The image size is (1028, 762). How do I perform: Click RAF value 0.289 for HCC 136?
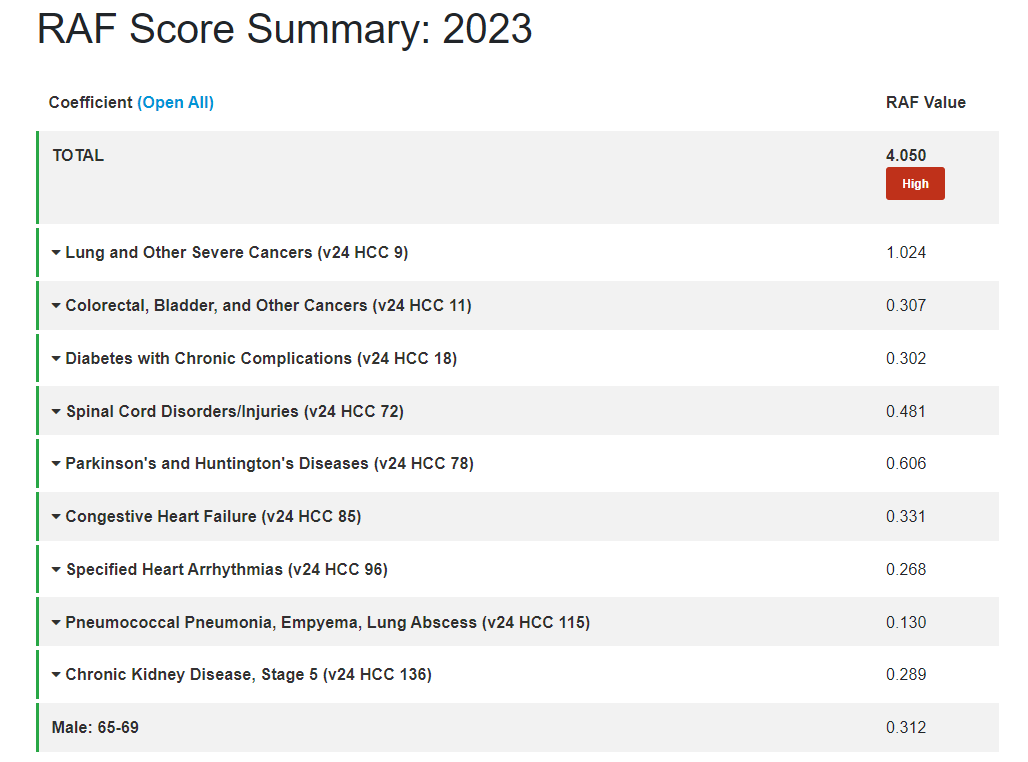906,675
